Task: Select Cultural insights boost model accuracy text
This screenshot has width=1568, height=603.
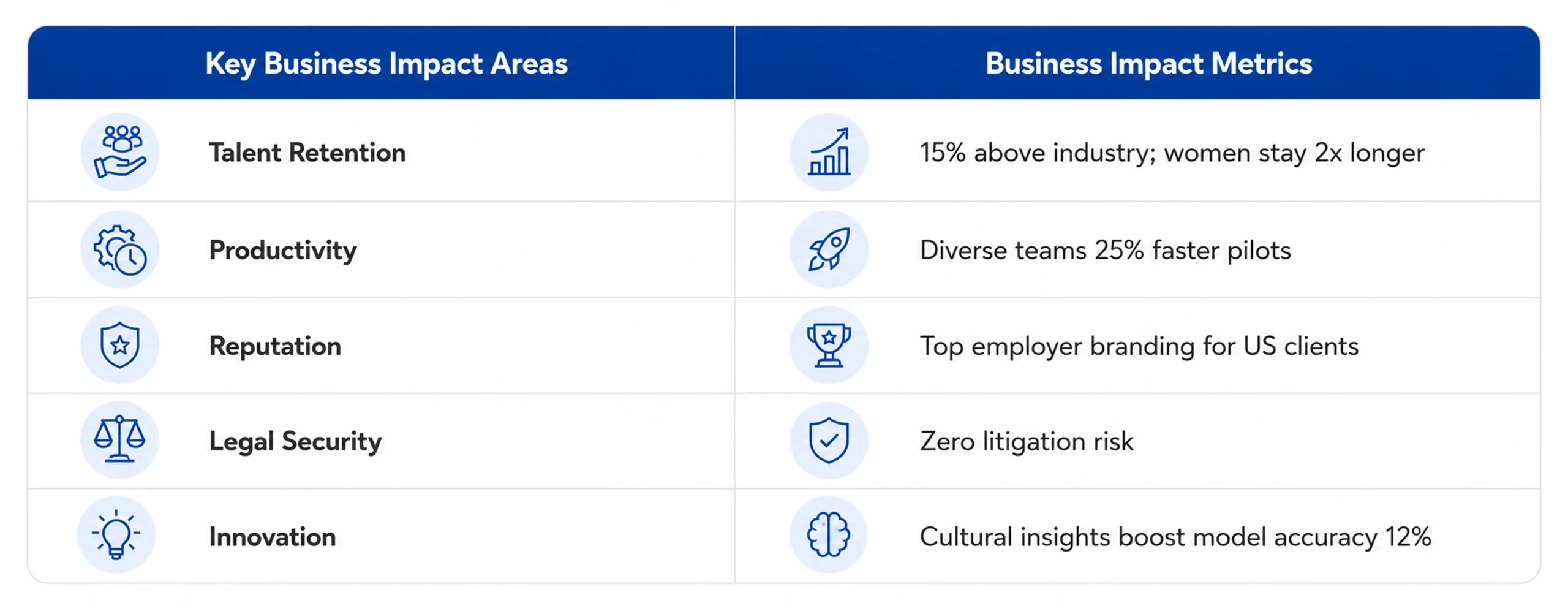Action: [1175, 537]
